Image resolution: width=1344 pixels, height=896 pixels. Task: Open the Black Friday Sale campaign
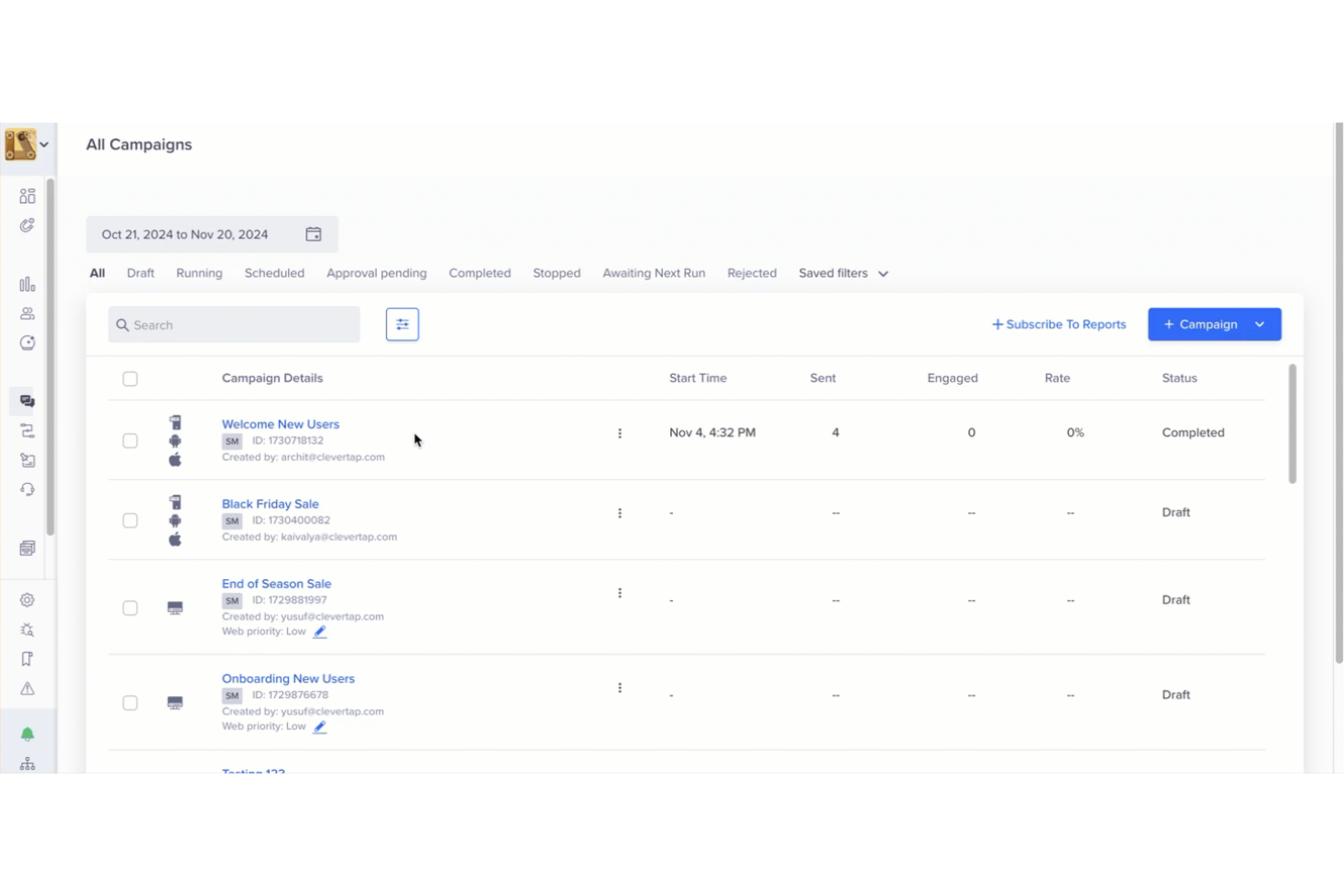[x=271, y=504]
